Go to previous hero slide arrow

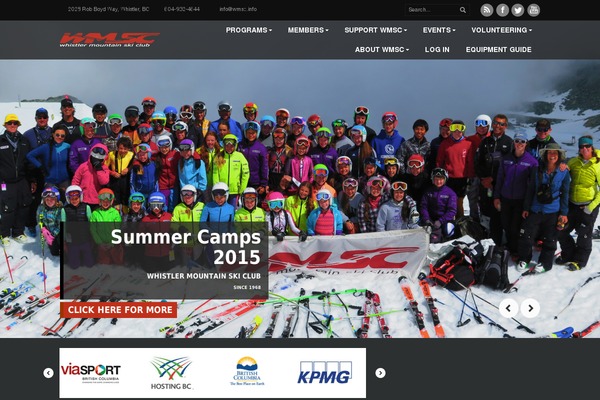point(509,308)
